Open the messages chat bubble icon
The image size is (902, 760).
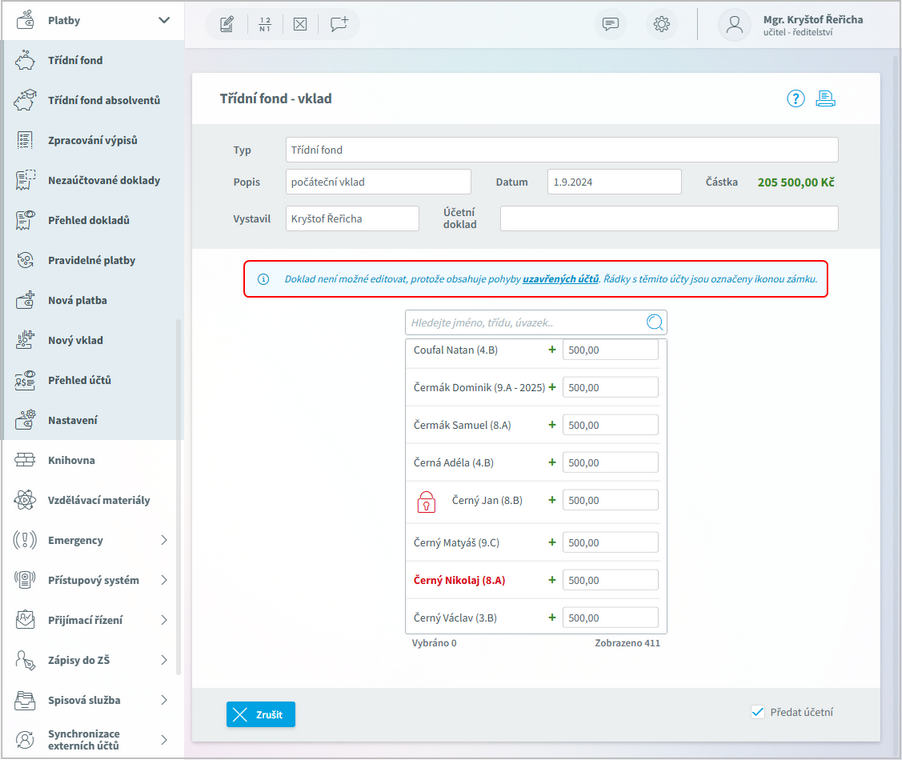tap(610, 25)
